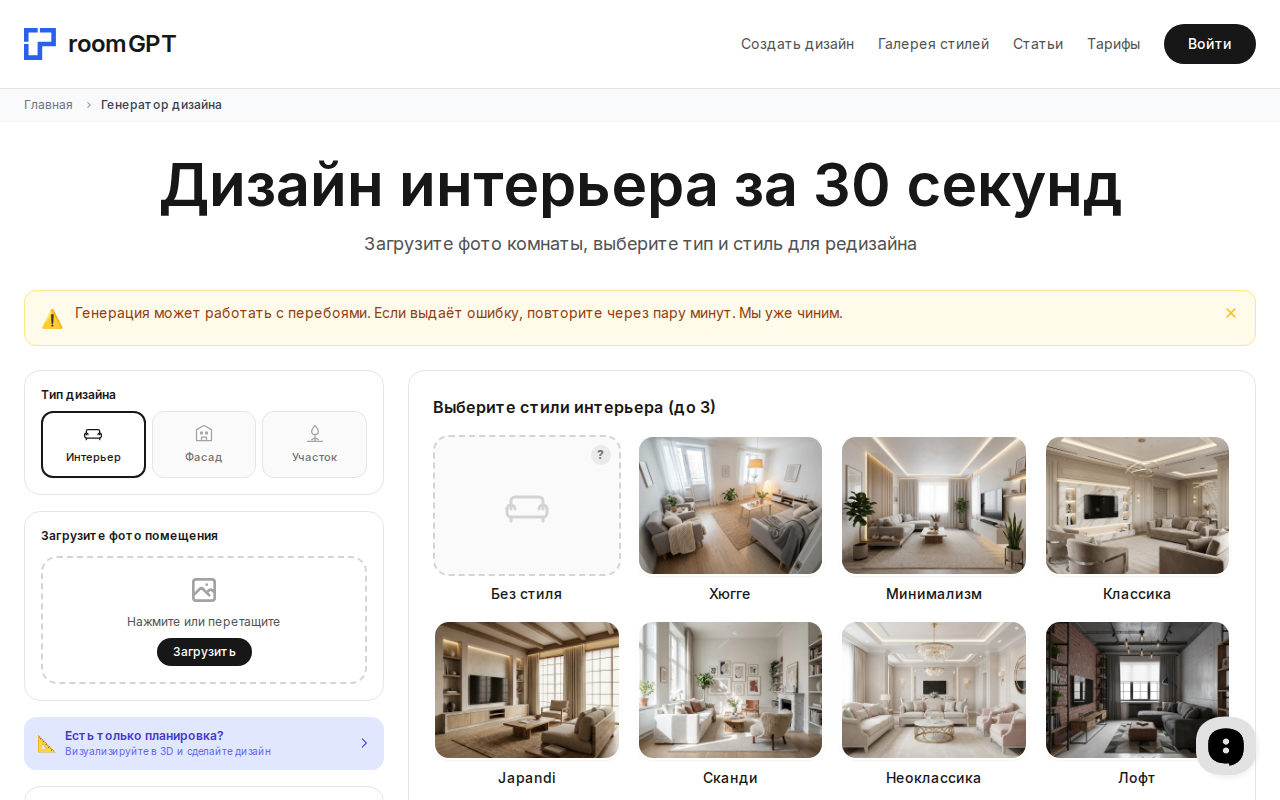1280x800 pixels.
Task: Dismiss the yellow warning banner
Action: point(1231,312)
